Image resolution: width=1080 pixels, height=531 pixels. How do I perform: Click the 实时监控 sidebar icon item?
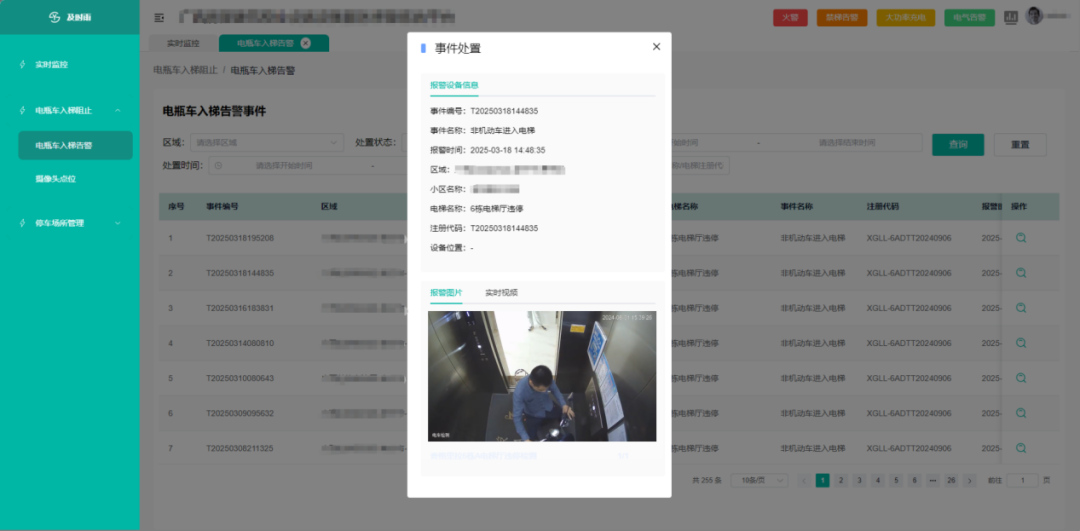coord(51,65)
